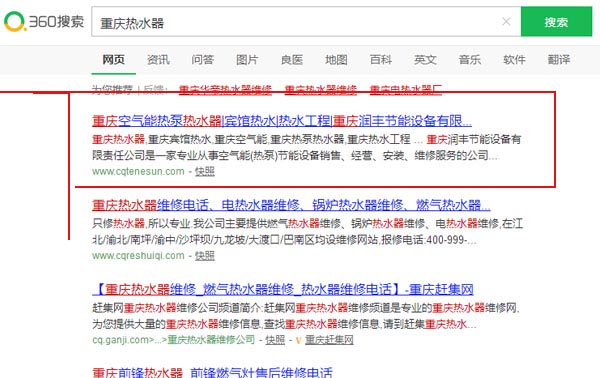Open the 重庆赶集网 热水器维修 result title
Viewport: 600px width, 378px height.
[283, 289]
